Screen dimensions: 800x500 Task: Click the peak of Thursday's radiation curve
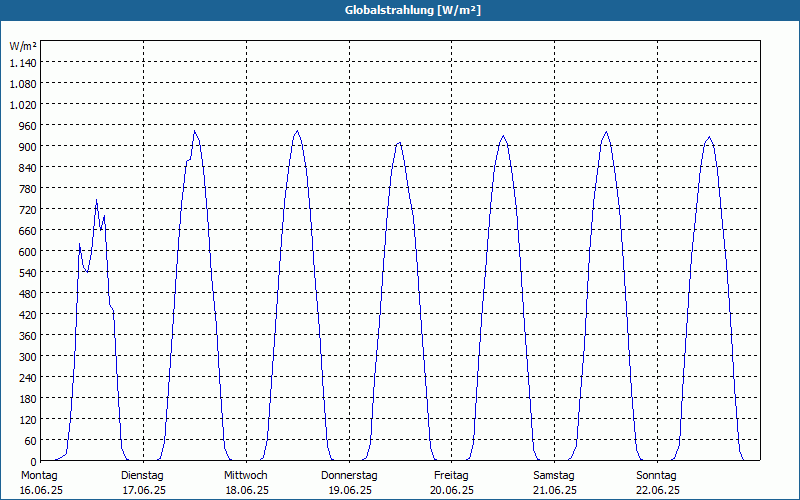coord(399,142)
